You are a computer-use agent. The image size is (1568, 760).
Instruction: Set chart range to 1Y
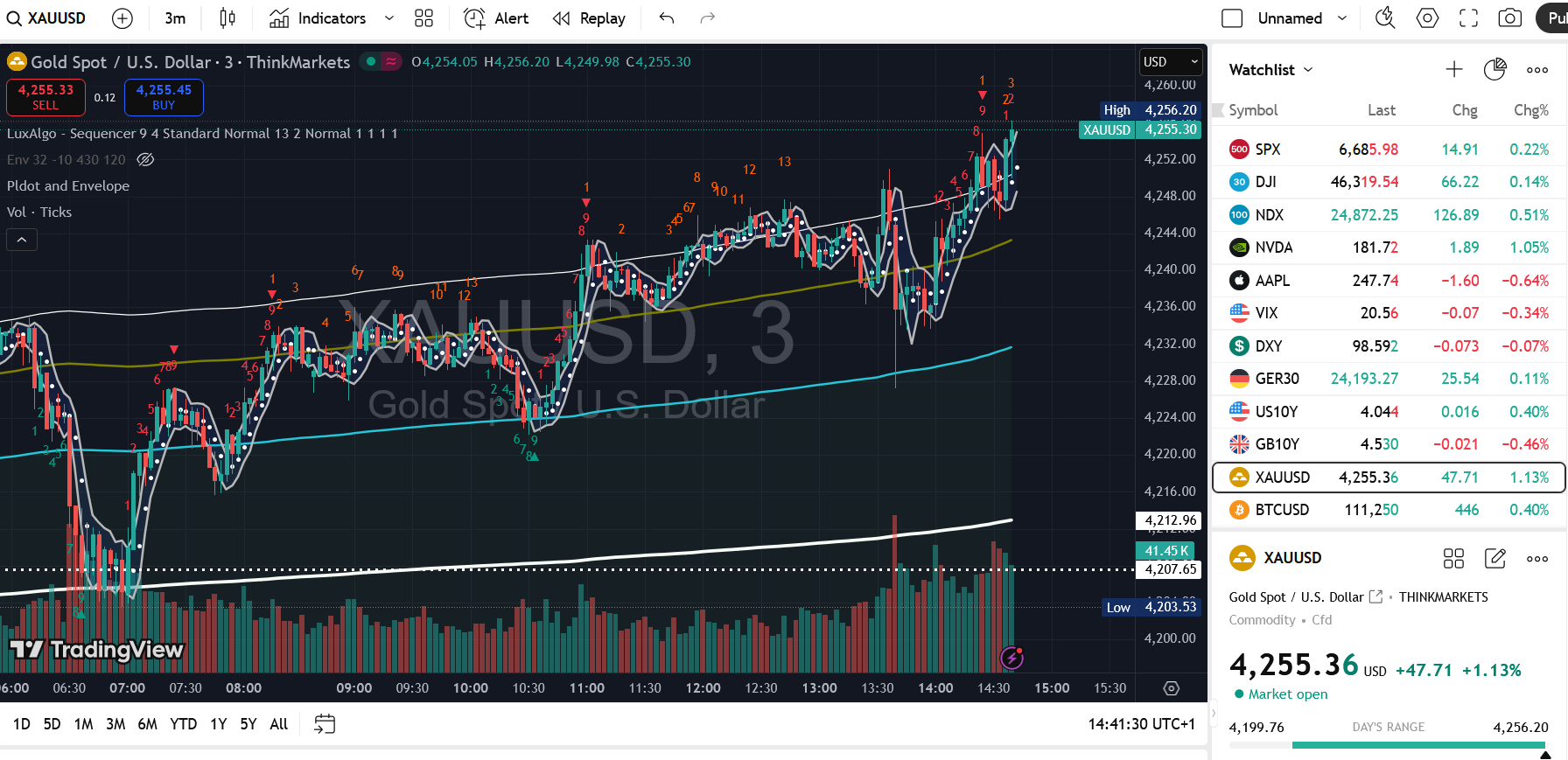pyautogui.click(x=218, y=724)
